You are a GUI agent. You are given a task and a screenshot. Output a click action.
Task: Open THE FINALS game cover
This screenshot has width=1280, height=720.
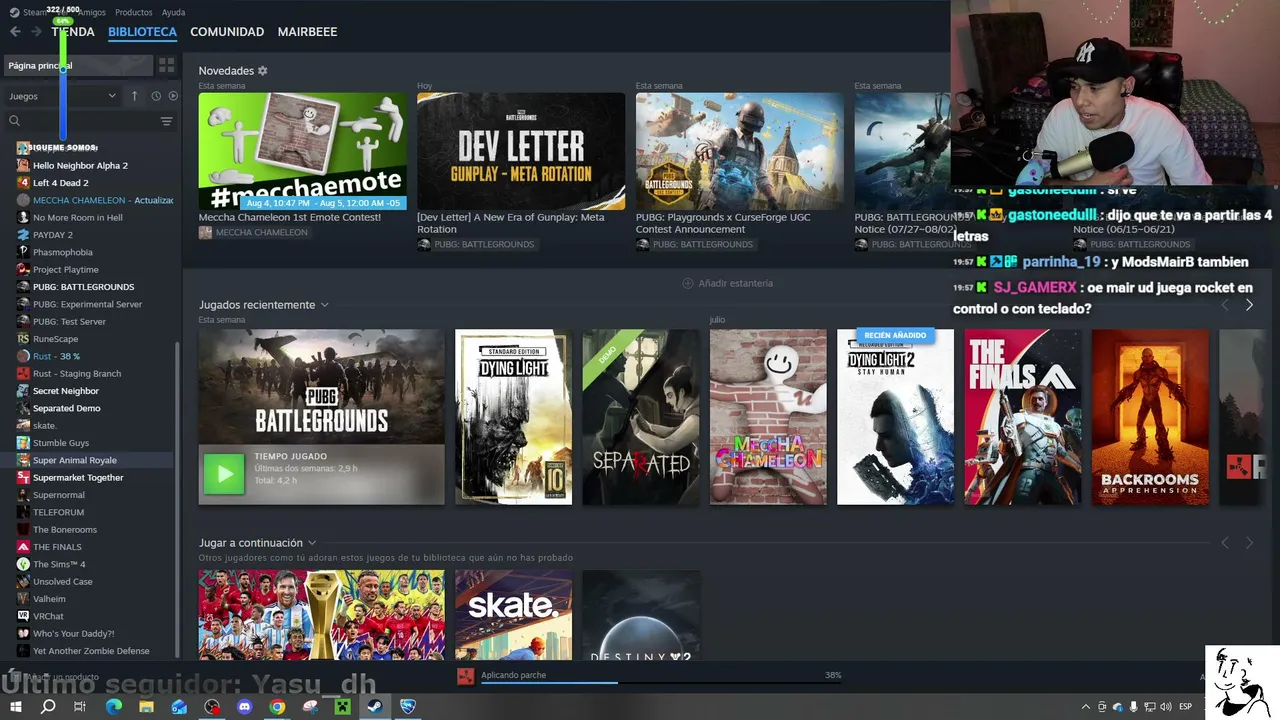1023,417
